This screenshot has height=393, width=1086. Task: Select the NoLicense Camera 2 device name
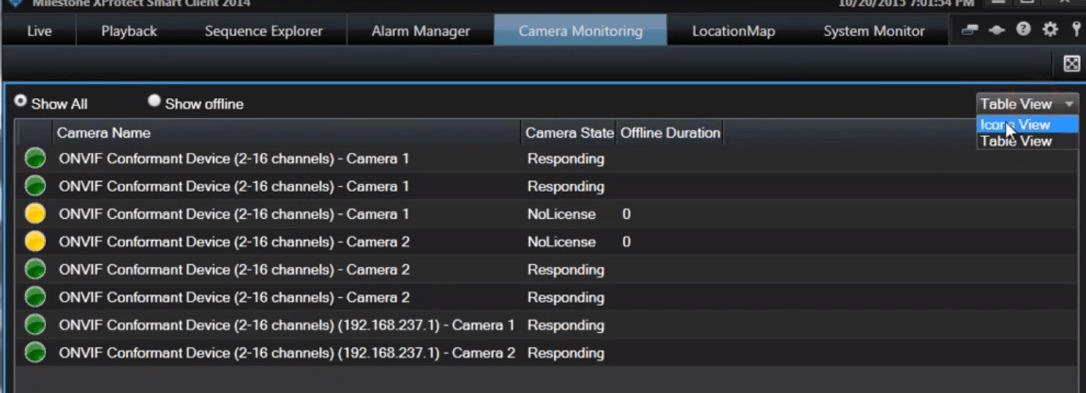234,242
